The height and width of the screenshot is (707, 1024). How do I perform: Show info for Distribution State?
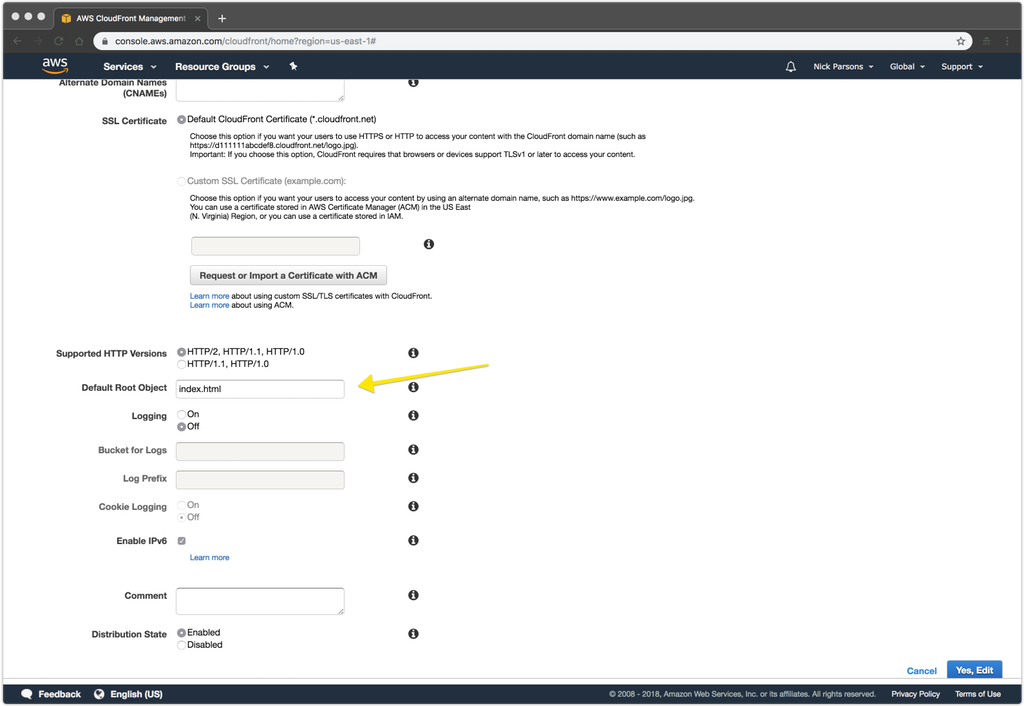tap(413, 634)
